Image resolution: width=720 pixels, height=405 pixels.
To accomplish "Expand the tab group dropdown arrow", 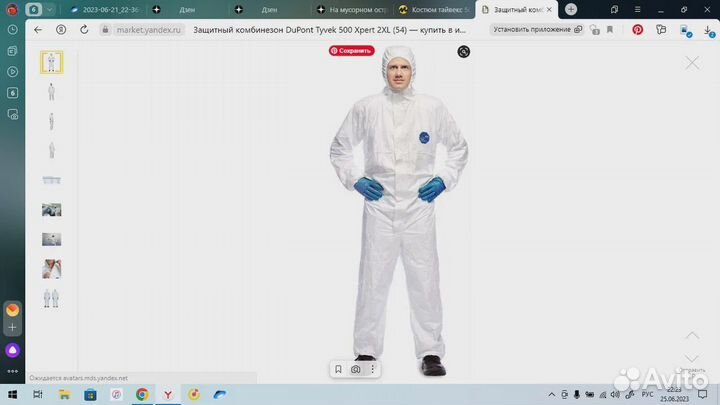I will [x=50, y=9].
